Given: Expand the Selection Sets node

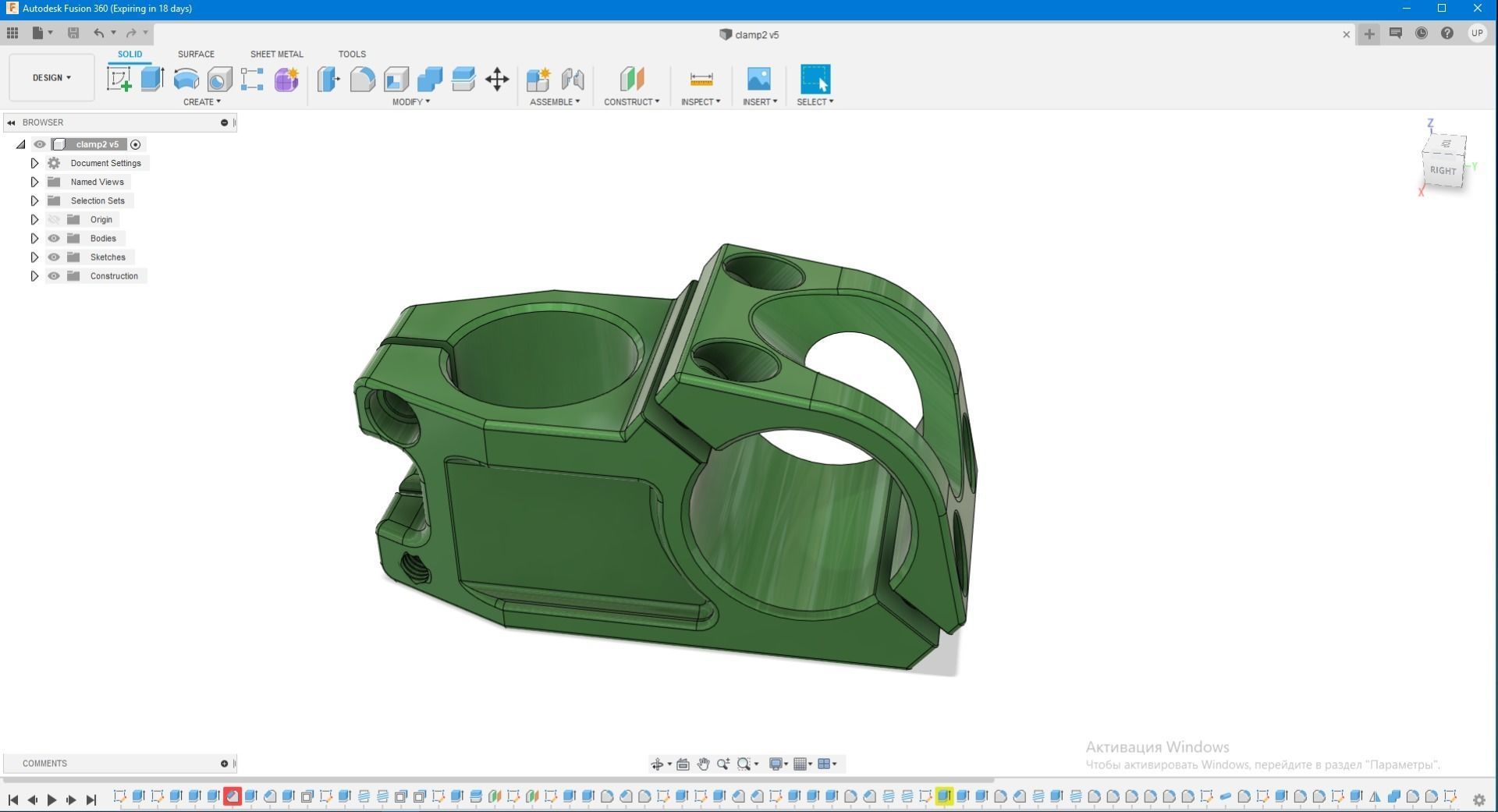Looking at the screenshot, I should click(x=34, y=200).
